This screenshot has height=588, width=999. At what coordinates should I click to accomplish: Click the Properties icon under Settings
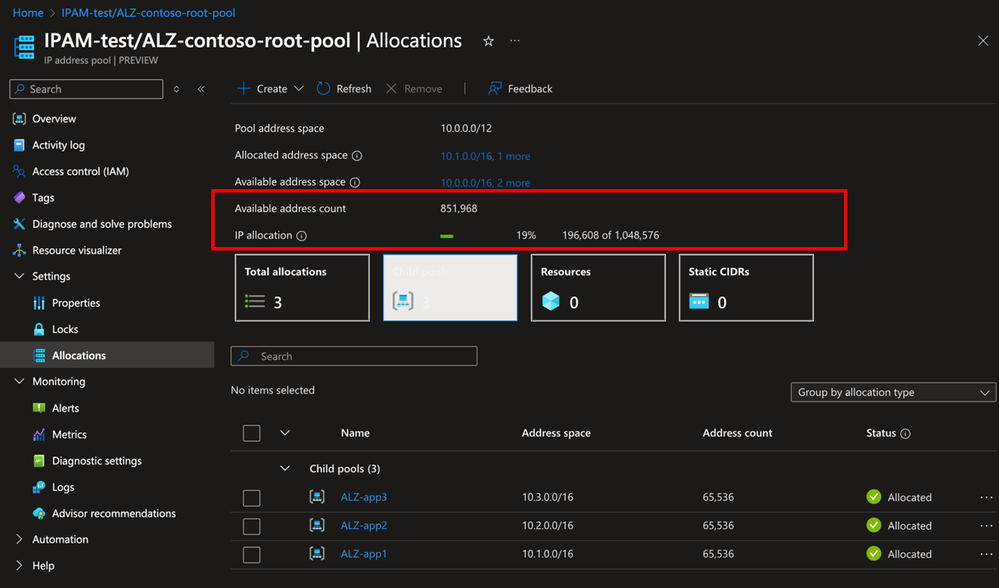(x=39, y=303)
